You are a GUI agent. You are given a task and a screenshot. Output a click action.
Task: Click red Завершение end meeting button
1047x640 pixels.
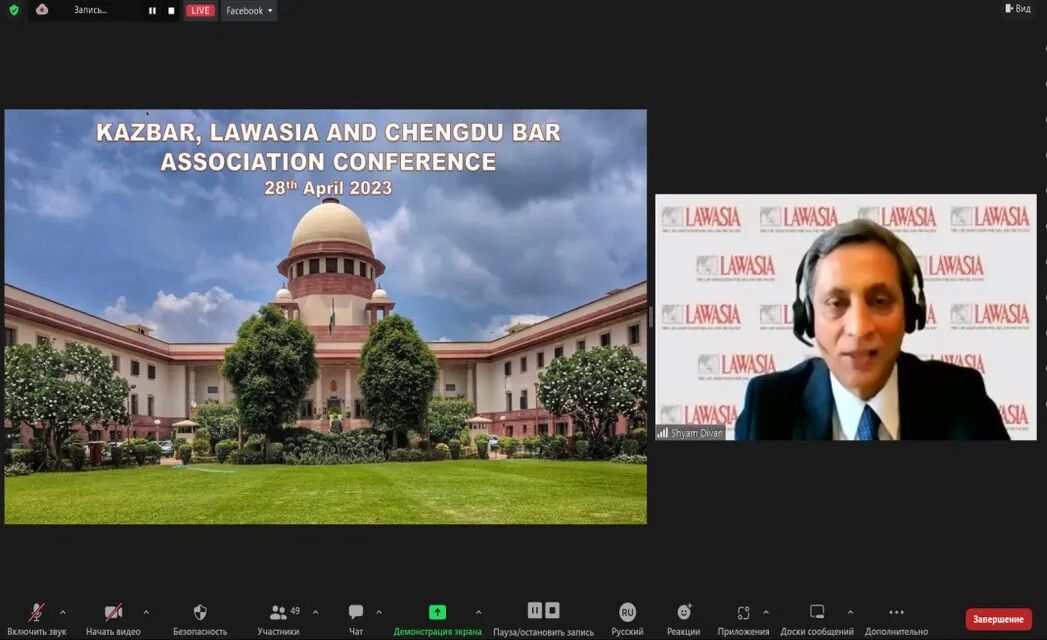pyautogui.click(x=998, y=619)
